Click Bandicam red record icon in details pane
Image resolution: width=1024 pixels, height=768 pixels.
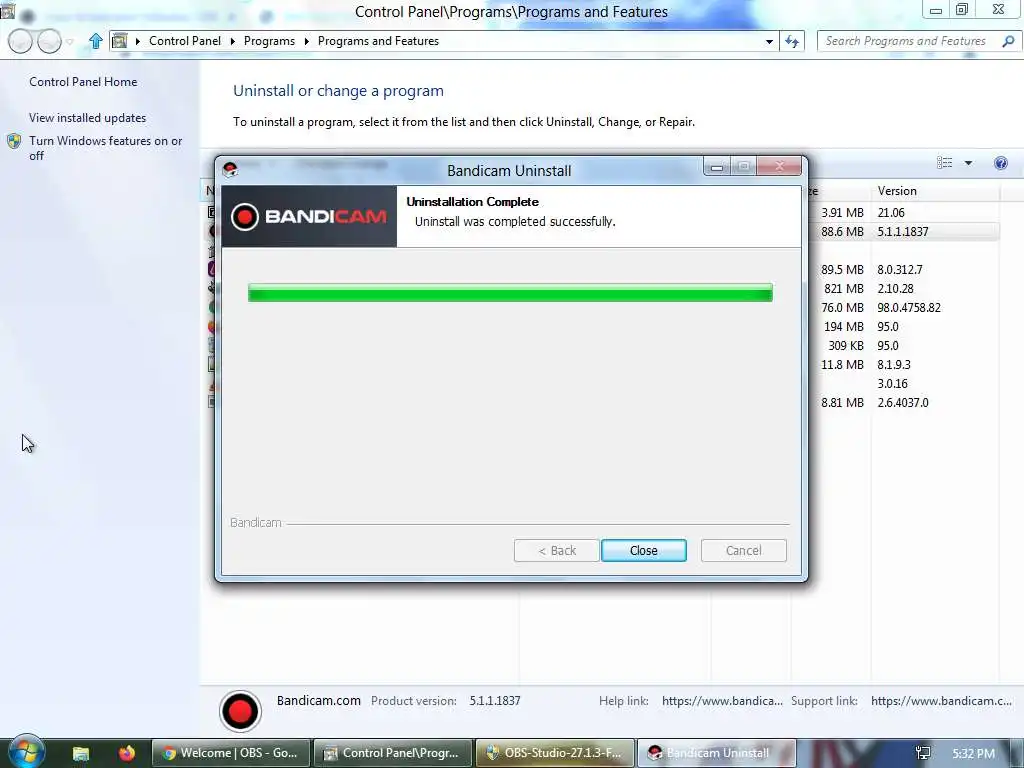tap(240, 711)
